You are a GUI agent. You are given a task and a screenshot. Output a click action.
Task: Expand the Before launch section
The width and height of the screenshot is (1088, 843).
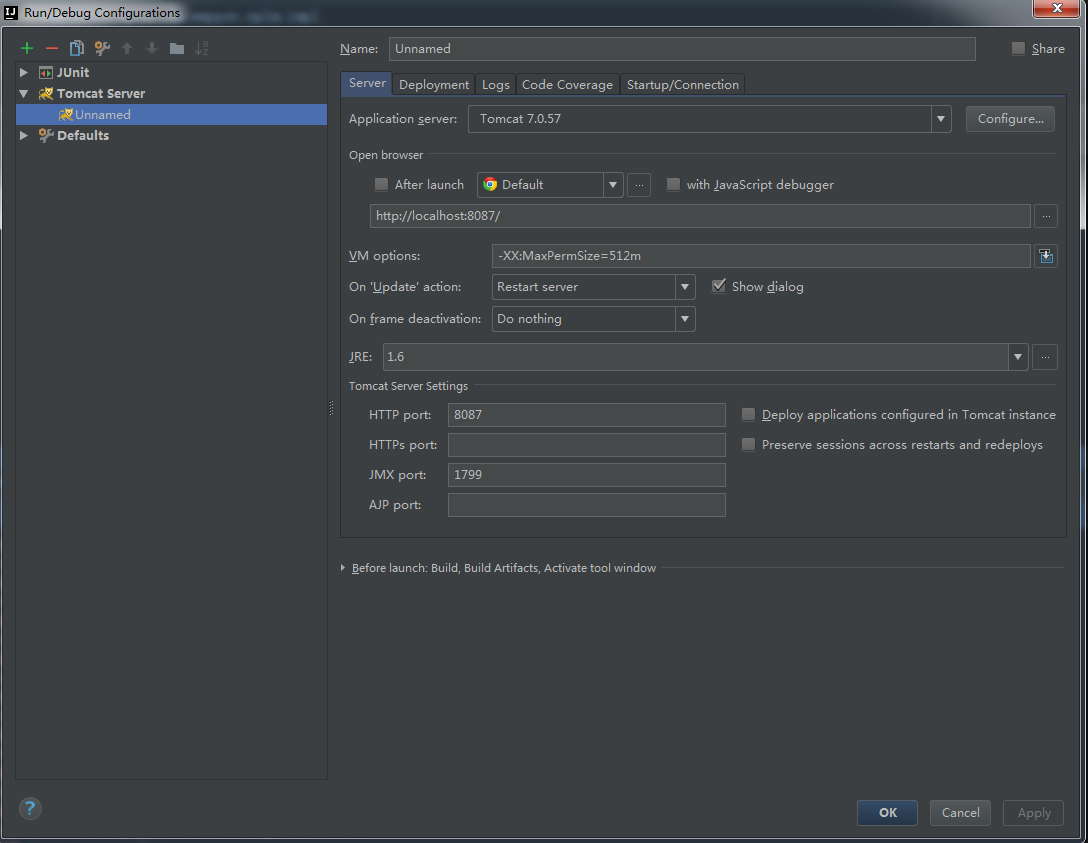point(343,568)
